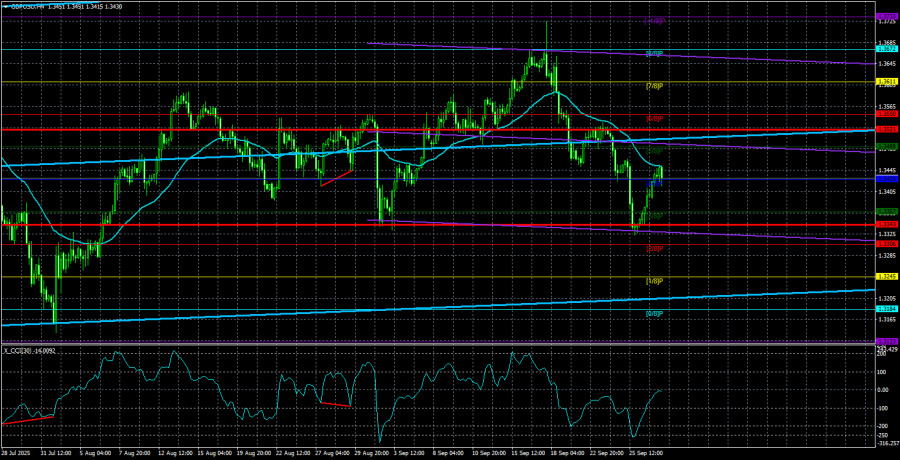The width and height of the screenshot is (900, 460).
Task: Click the red divergence line on price chart
Action: (336, 177)
